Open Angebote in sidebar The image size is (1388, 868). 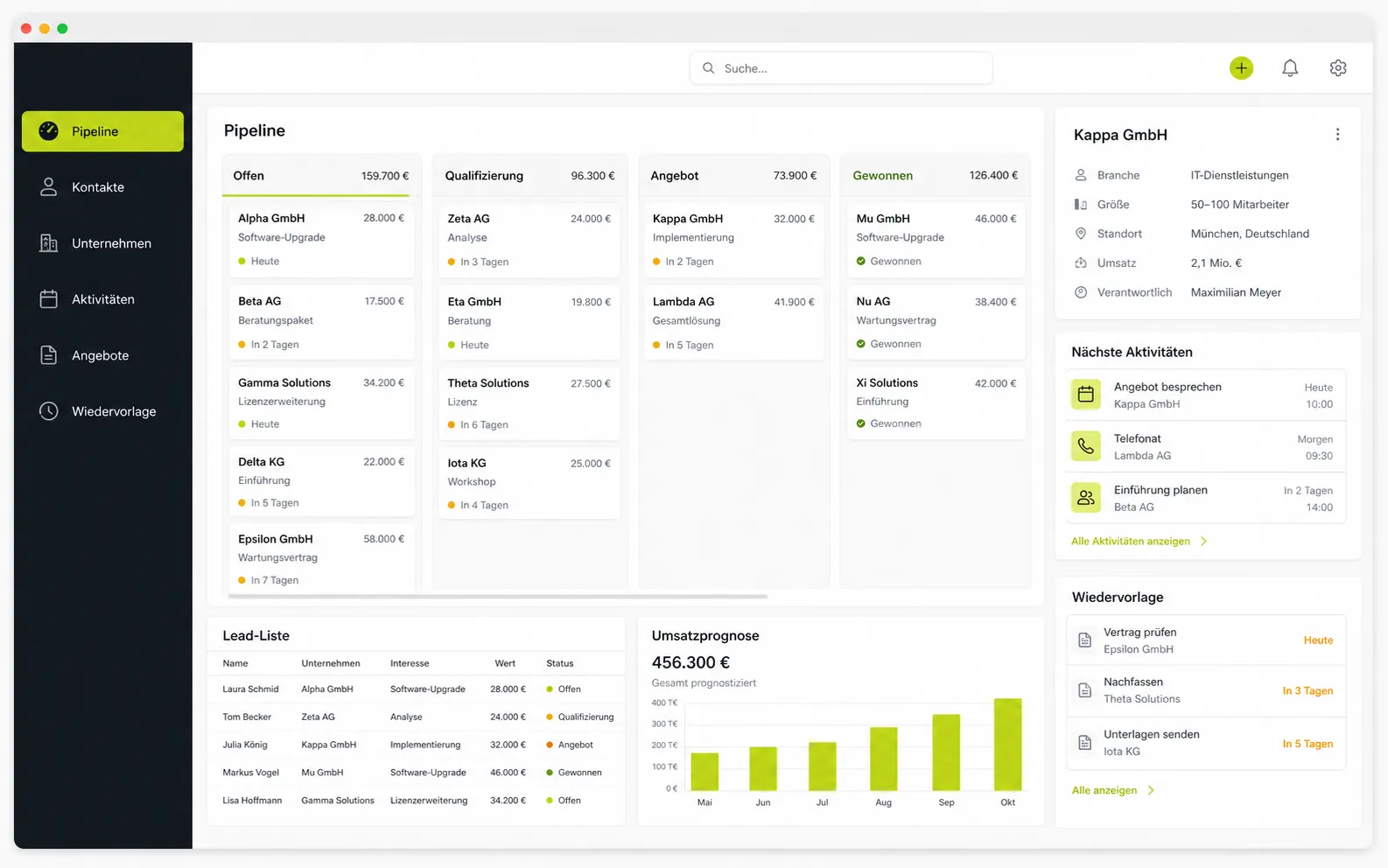(102, 355)
